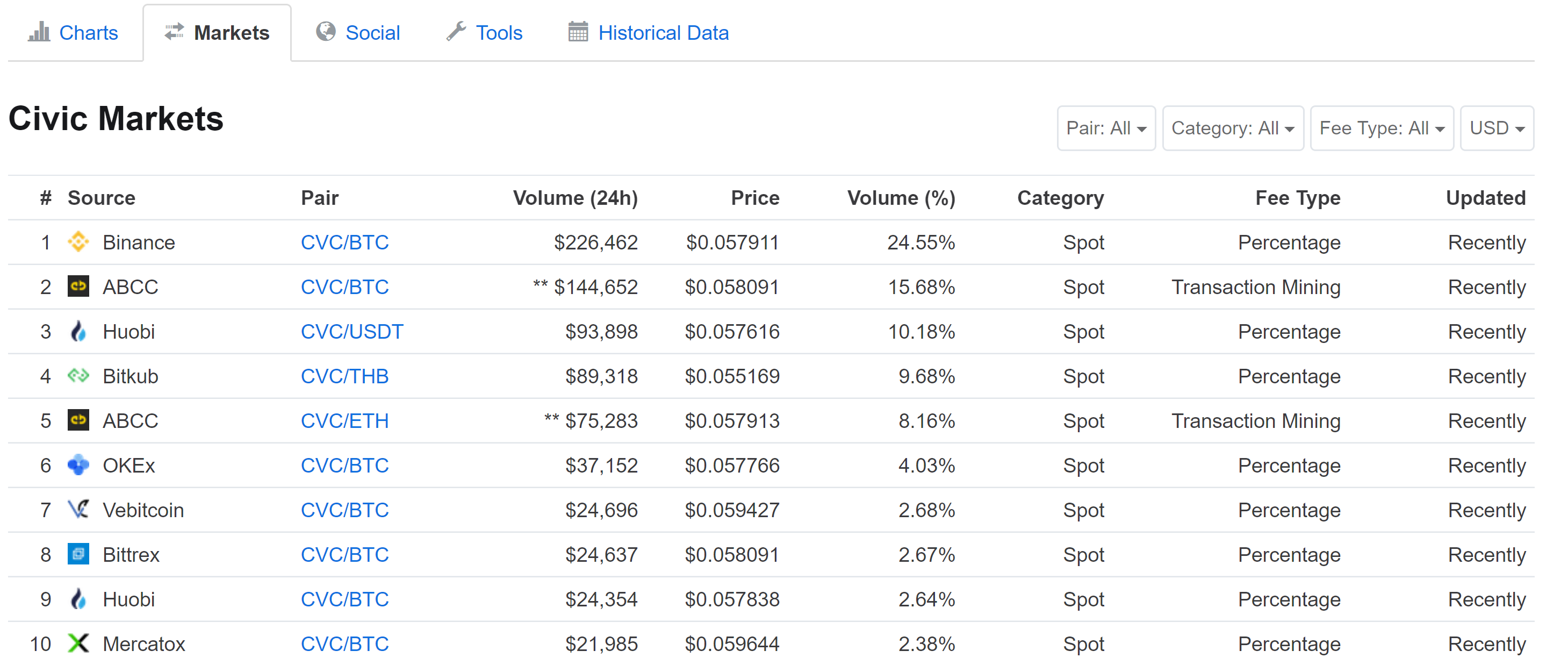Click the 9.68% volume percentage

coord(926,376)
